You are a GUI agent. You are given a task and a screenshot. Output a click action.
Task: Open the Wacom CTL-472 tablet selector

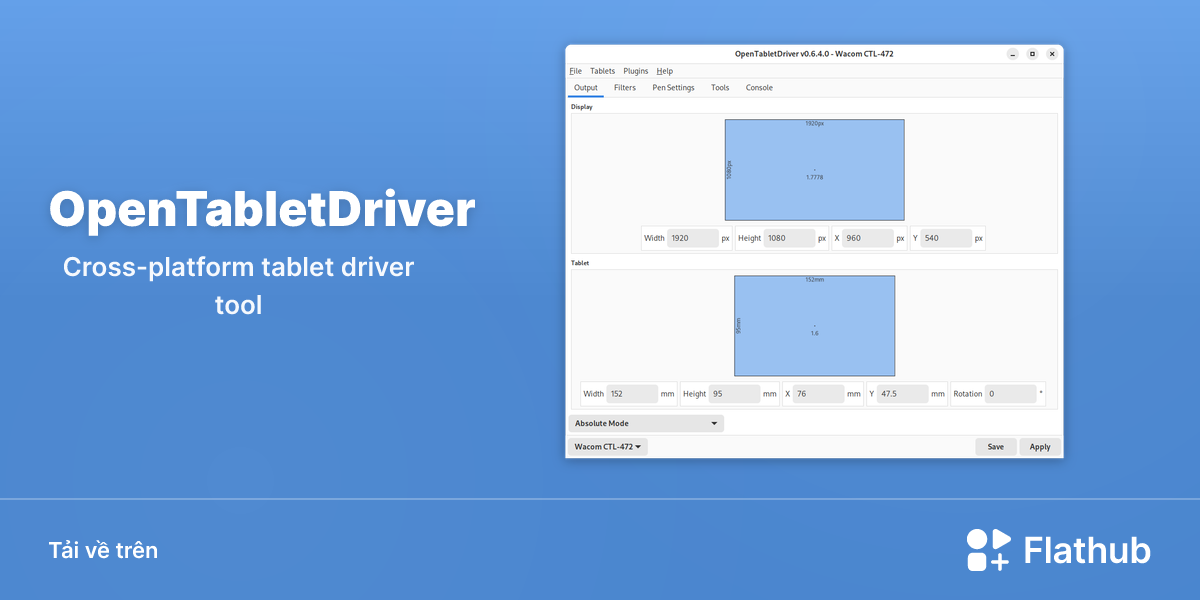[x=608, y=447]
